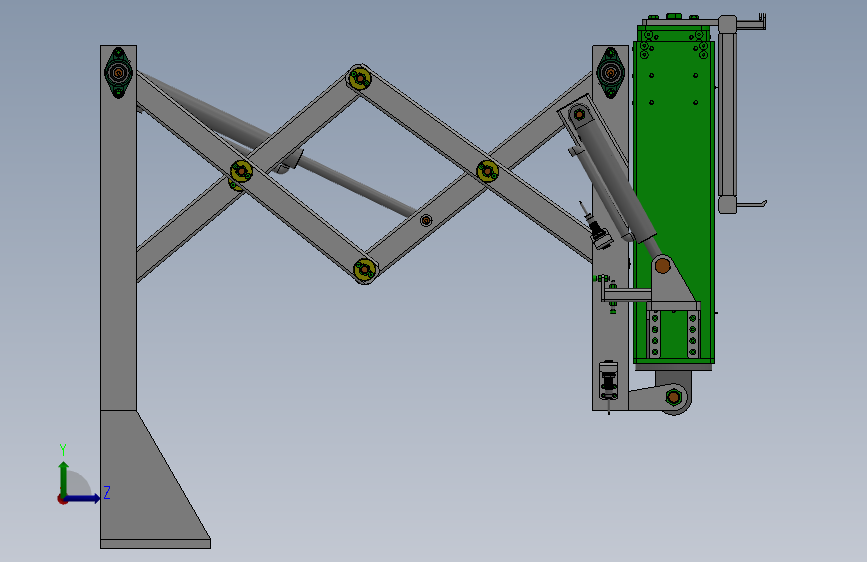Select the yellow pivot joint at the top center
This screenshot has height=562, width=867.
[360, 79]
